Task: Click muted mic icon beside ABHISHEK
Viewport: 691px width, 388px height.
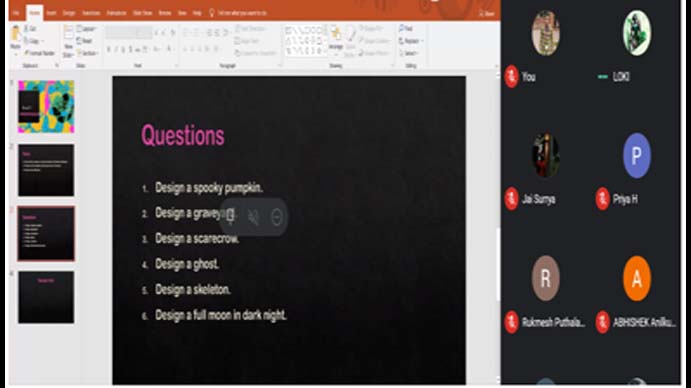Action: pyautogui.click(x=602, y=322)
